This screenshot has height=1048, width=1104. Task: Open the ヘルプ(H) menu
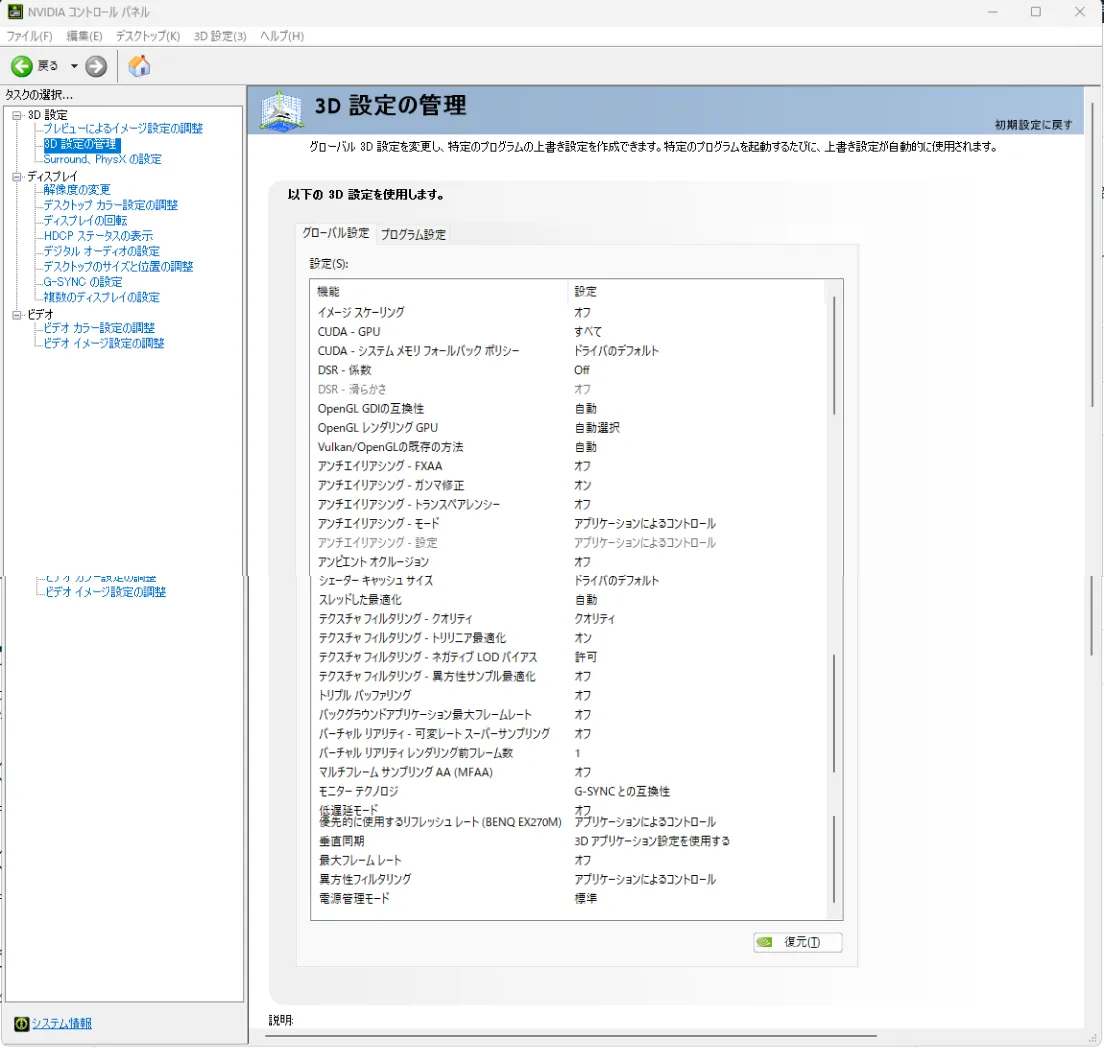tap(281, 36)
